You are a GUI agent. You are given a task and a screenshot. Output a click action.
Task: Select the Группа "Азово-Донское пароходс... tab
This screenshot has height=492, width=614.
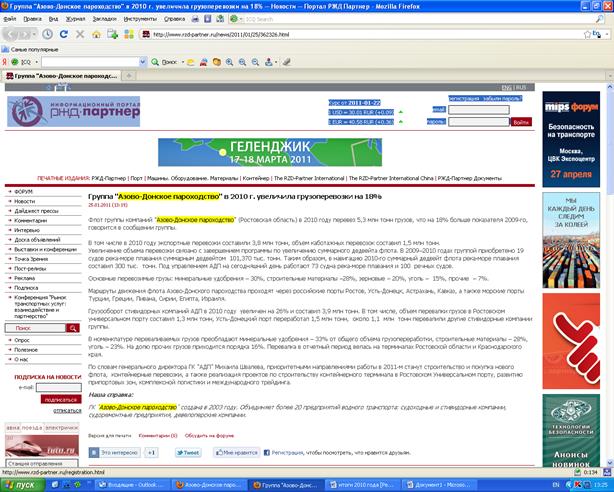61,76
